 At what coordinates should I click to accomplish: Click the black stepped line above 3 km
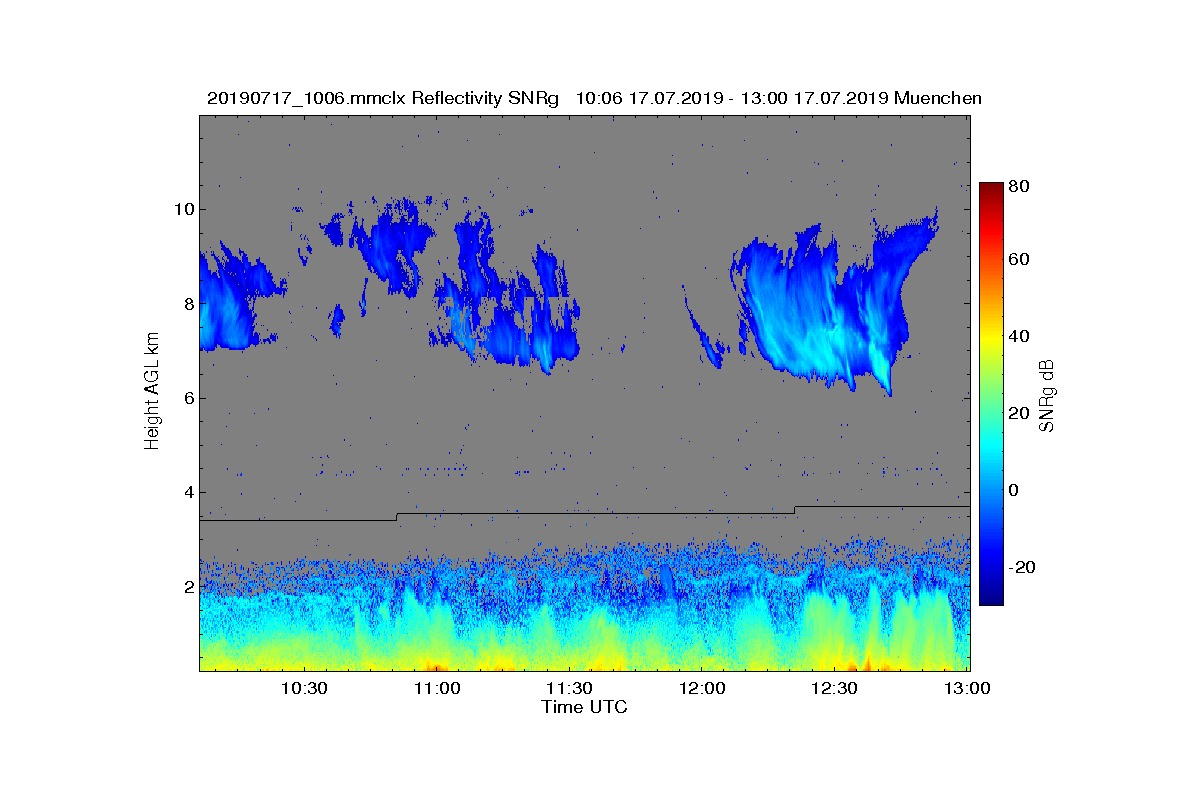point(584,514)
